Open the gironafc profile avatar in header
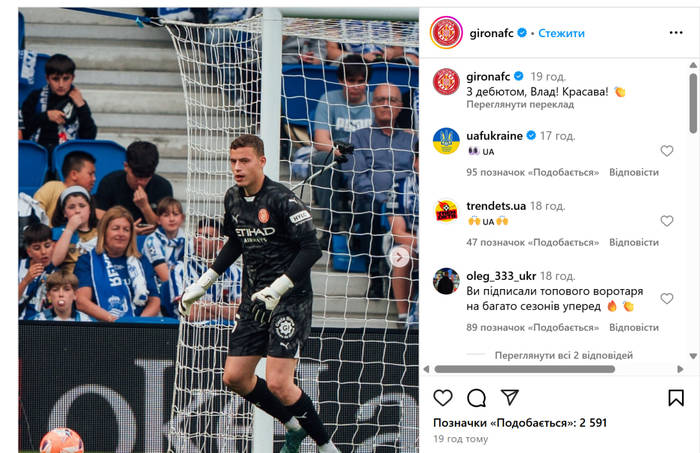The height and width of the screenshot is (453, 700). point(446,33)
